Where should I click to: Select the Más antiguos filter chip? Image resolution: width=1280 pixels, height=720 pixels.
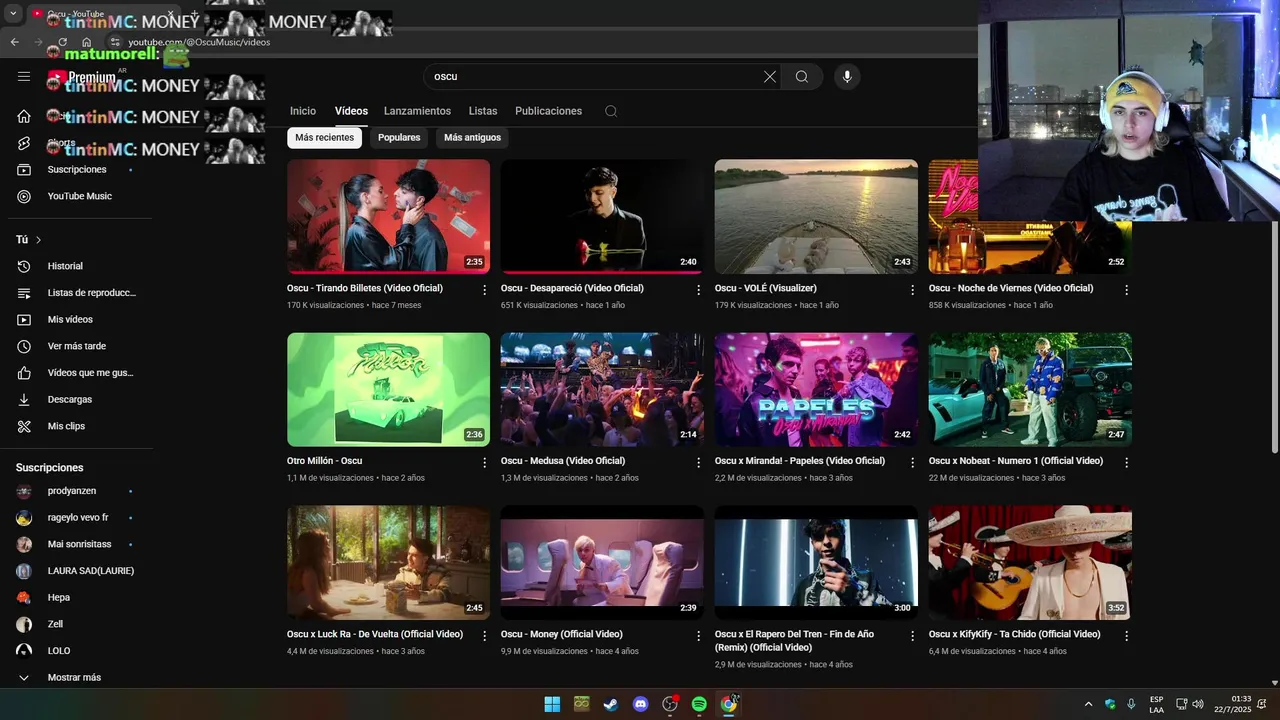coord(472,137)
